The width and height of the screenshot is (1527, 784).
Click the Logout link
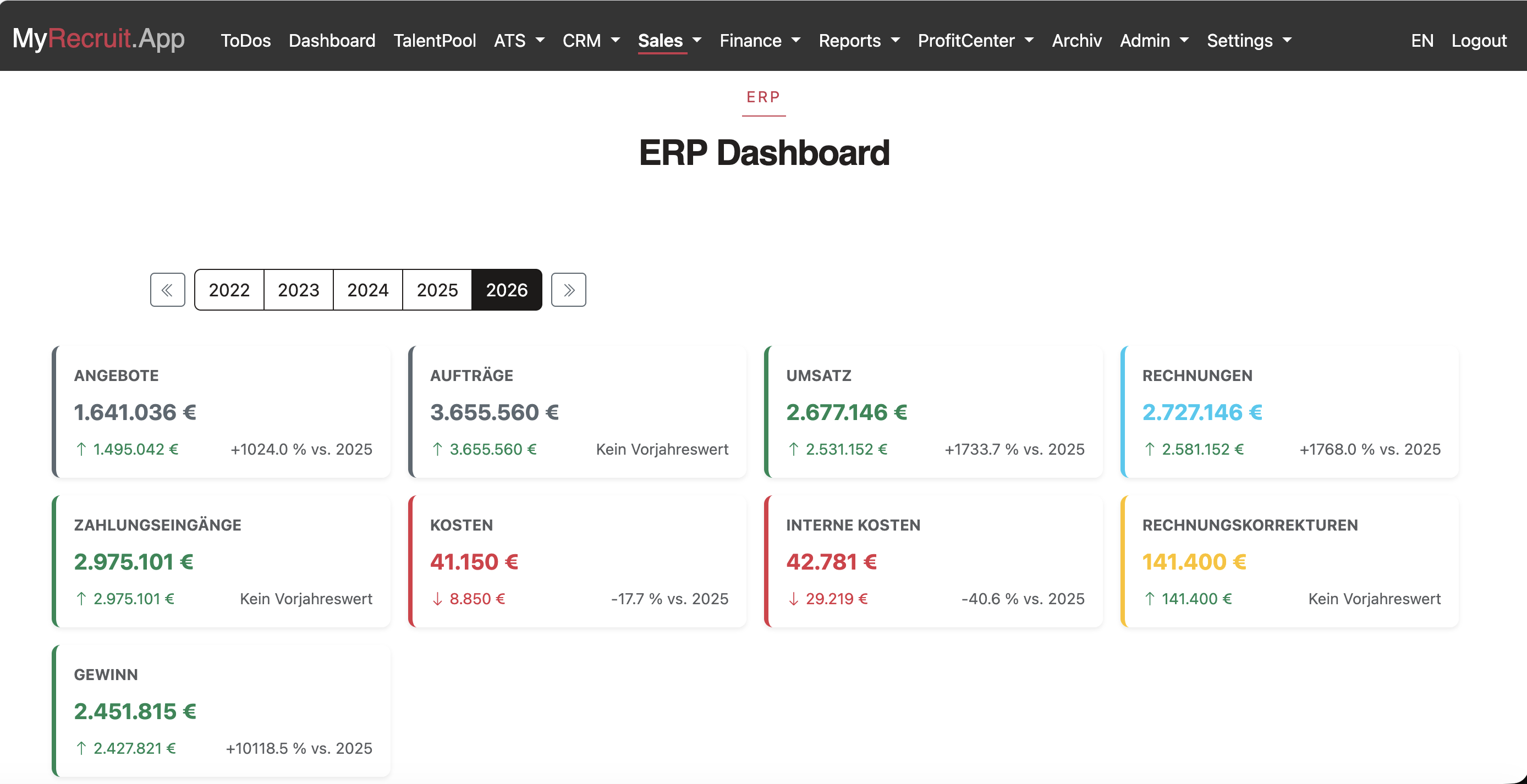1479,40
